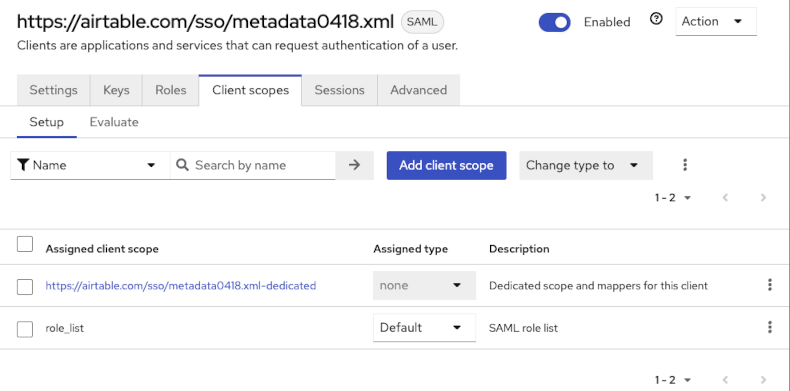Click the Add client scope button
The image size is (790, 391).
point(446,165)
